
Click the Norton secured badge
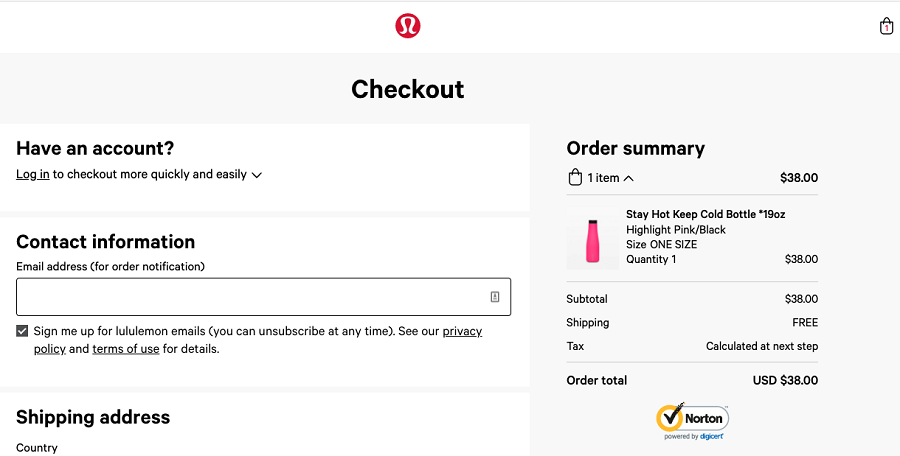(693, 421)
